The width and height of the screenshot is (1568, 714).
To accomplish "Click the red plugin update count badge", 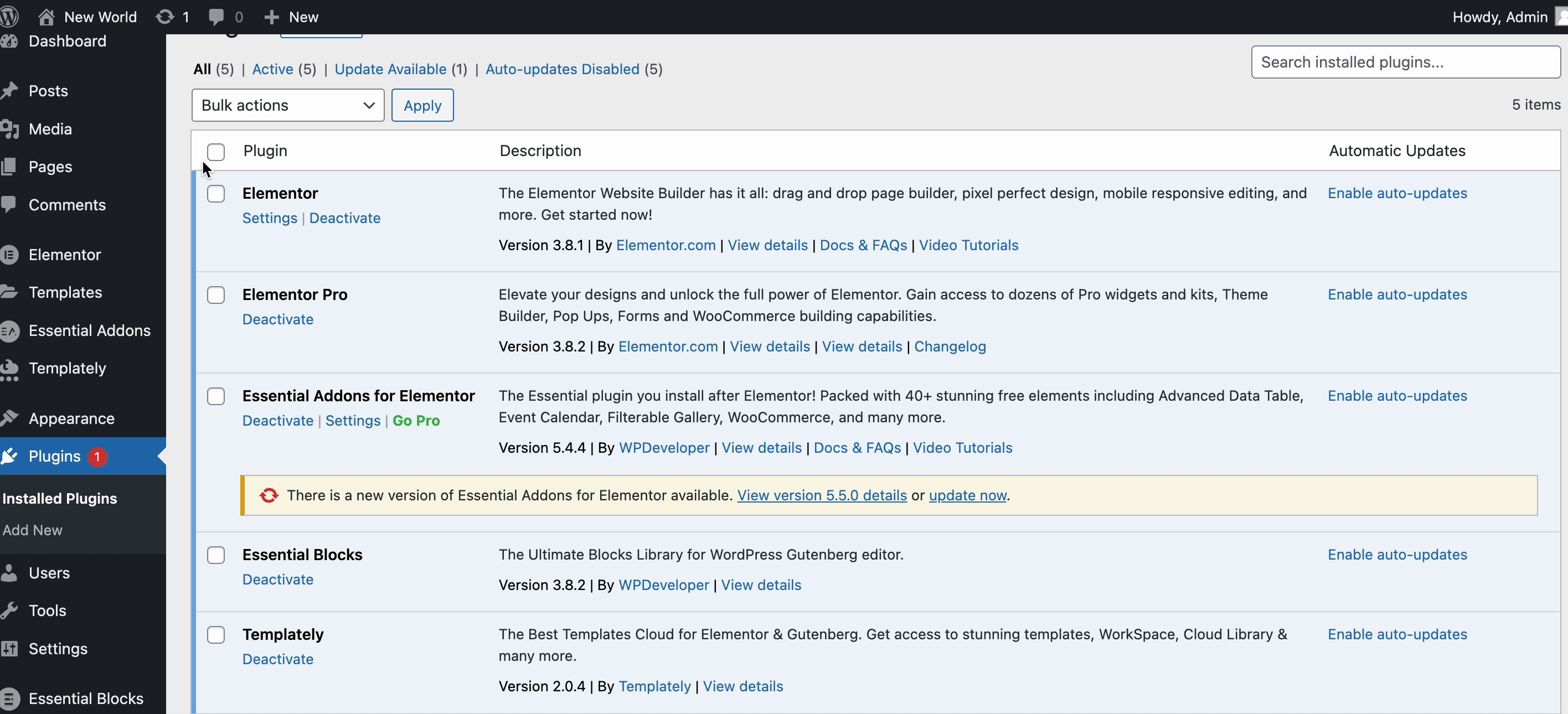I will (97, 457).
